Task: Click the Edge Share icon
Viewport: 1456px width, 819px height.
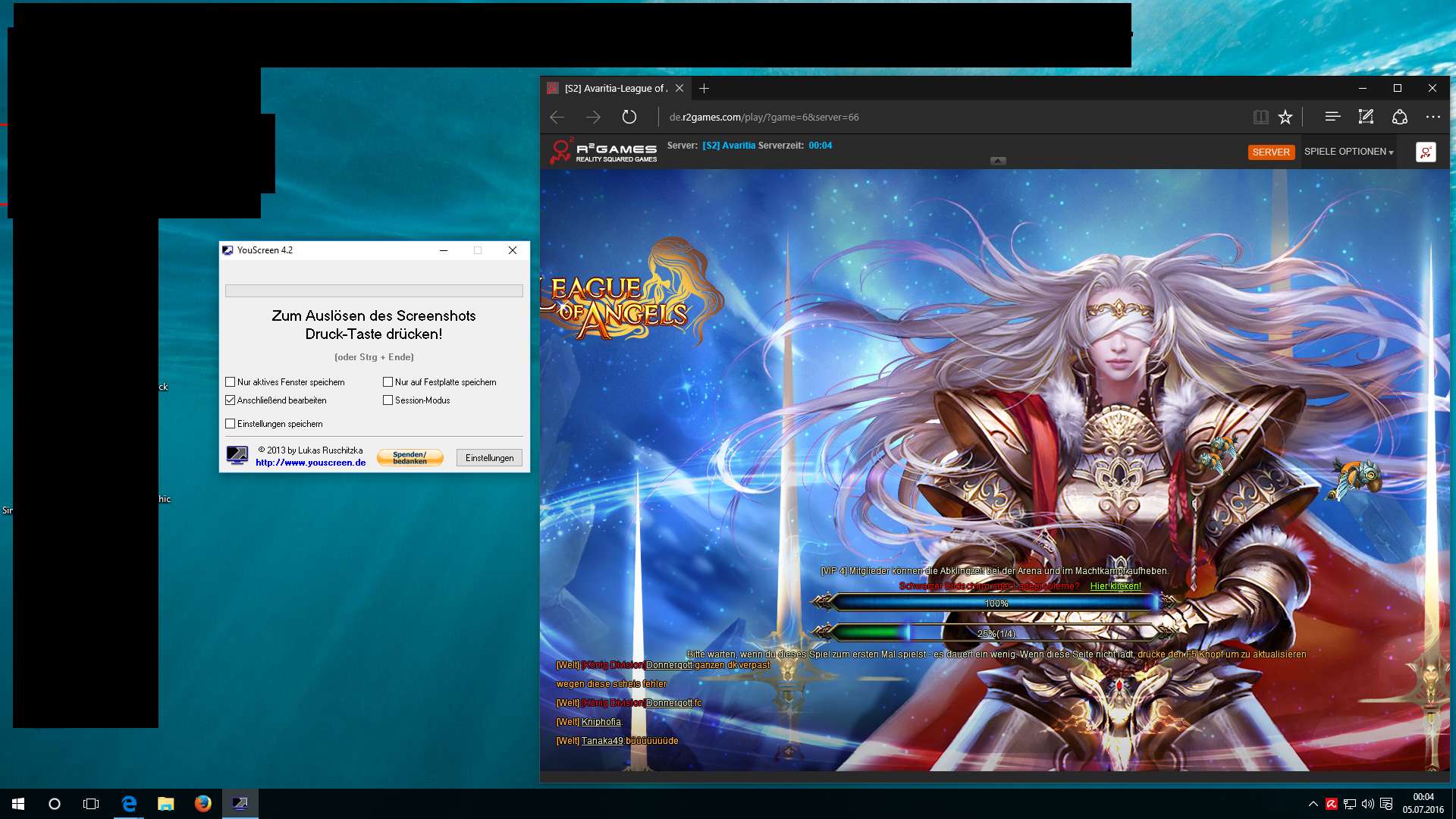Action: tap(1400, 117)
